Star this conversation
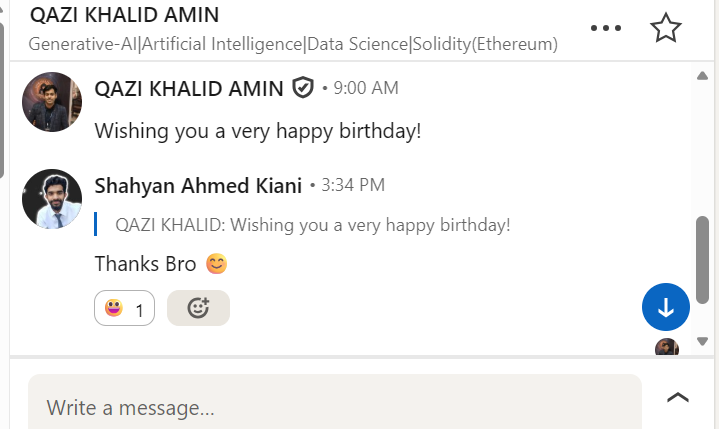This screenshot has height=429, width=719. pyautogui.click(x=665, y=28)
